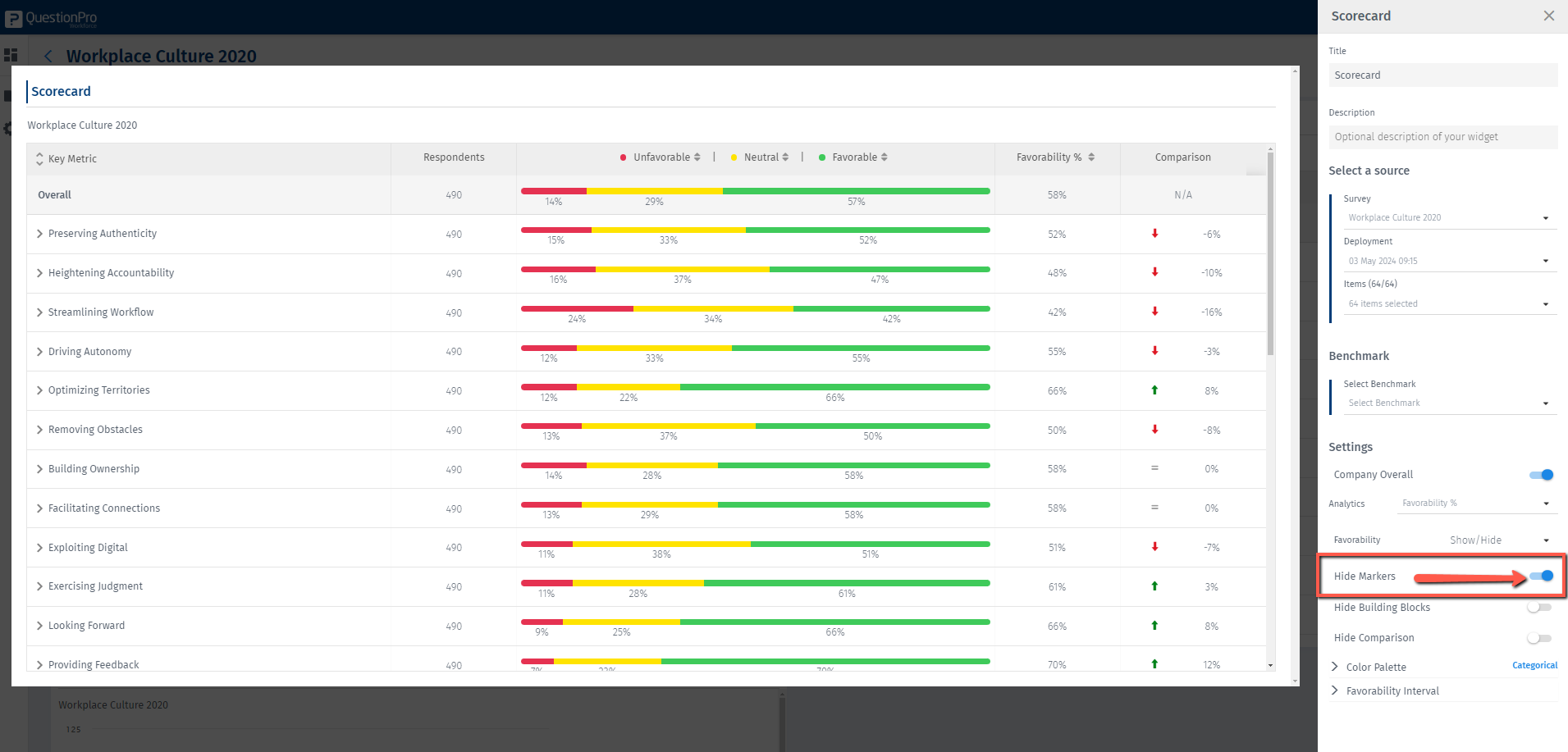
Task: Turn off the Hide Markers switch
Action: (1541, 577)
